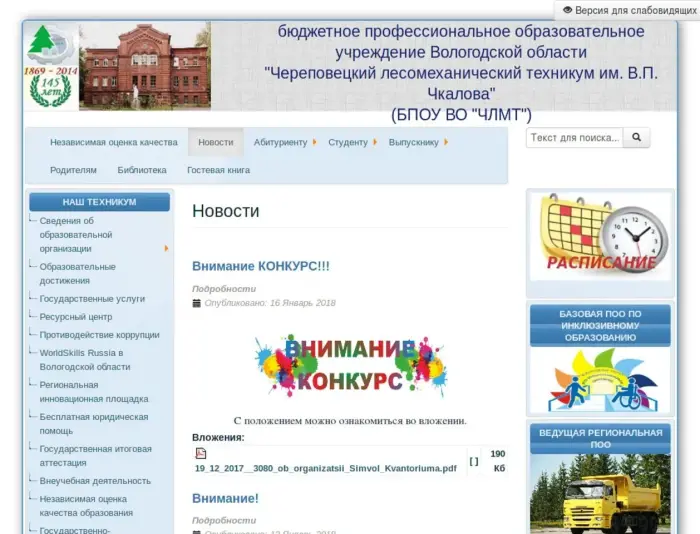The width and height of the screenshot is (700, 534).
Task: Open Образовательные достижения in sidebar
Action: point(78,274)
